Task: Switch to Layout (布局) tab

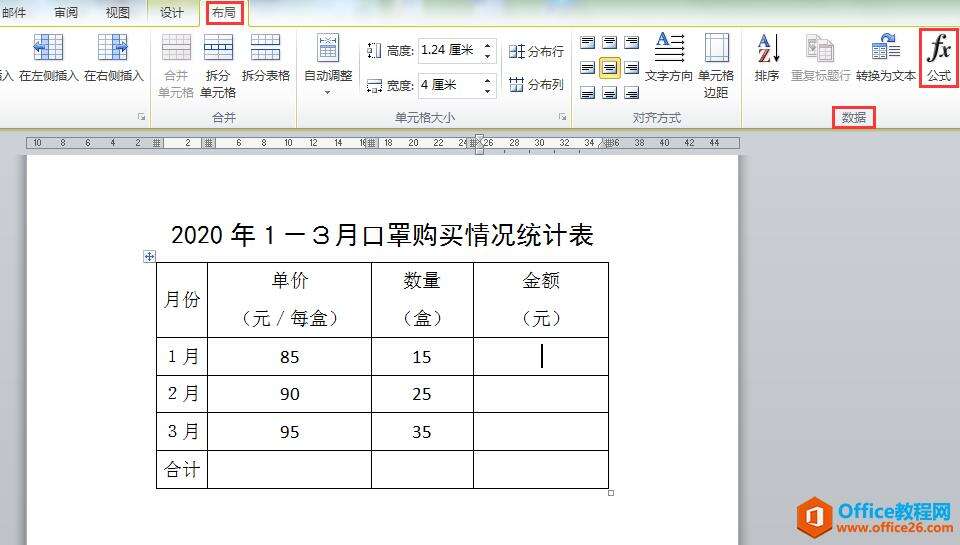Action: [224, 12]
